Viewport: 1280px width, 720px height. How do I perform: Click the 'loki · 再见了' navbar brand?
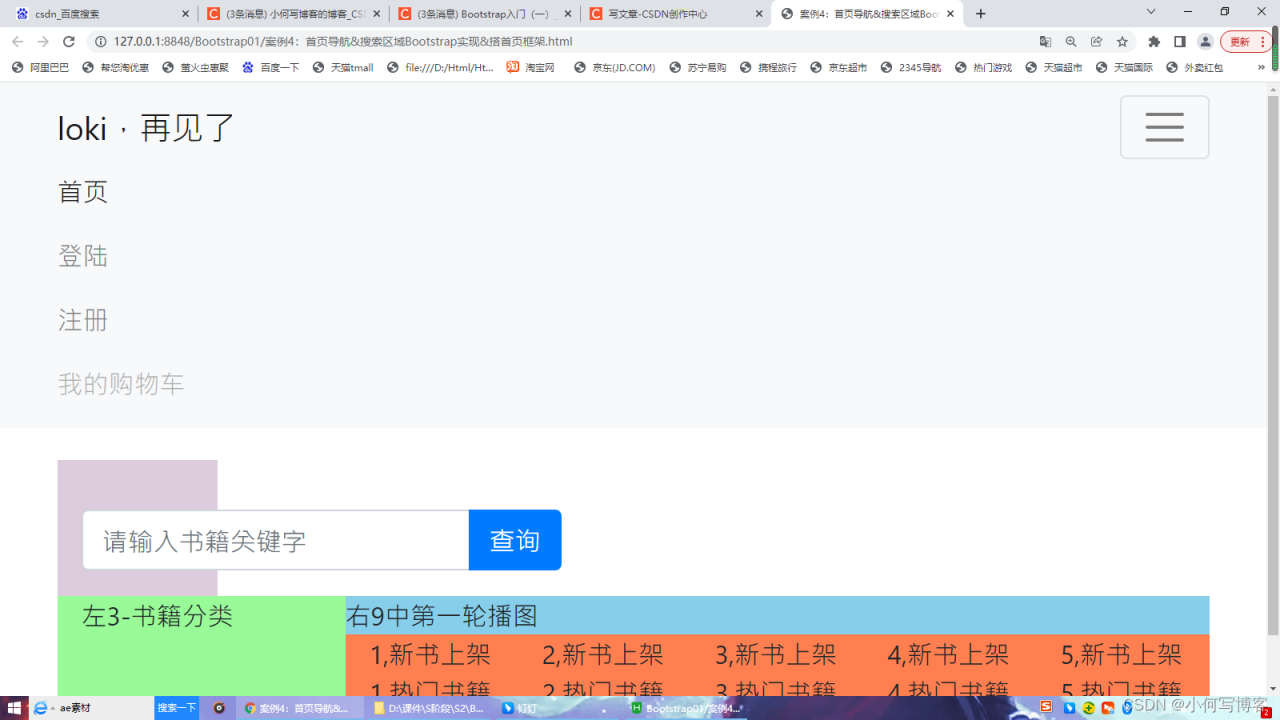click(x=146, y=128)
